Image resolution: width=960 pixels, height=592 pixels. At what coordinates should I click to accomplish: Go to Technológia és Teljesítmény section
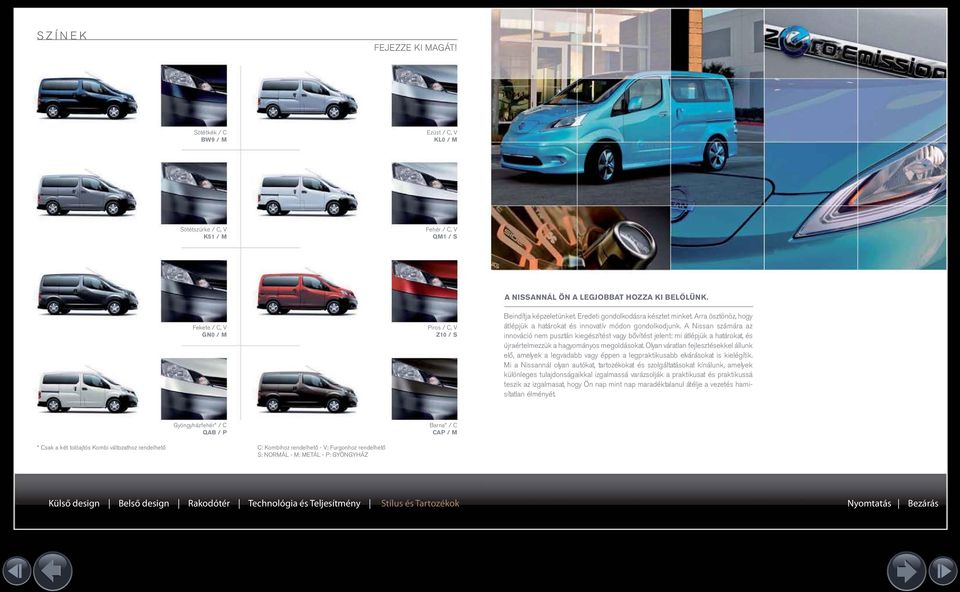pyautogui.click(x=304, y=503)
